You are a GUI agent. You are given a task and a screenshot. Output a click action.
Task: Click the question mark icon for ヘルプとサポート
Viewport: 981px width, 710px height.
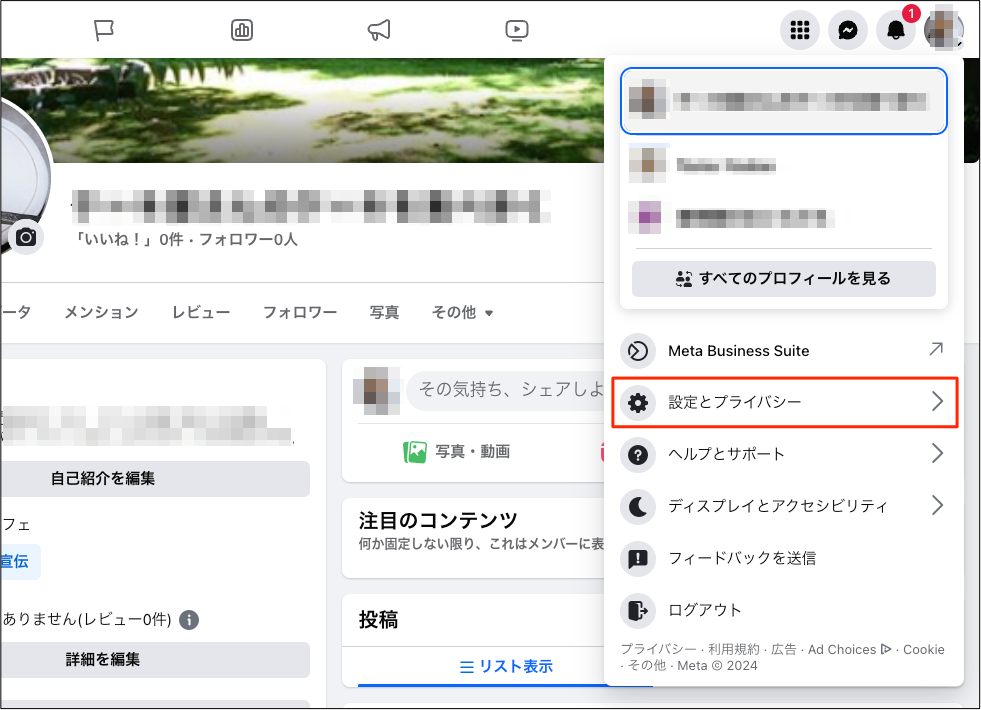pyautogui.click(x=638, y=455)
